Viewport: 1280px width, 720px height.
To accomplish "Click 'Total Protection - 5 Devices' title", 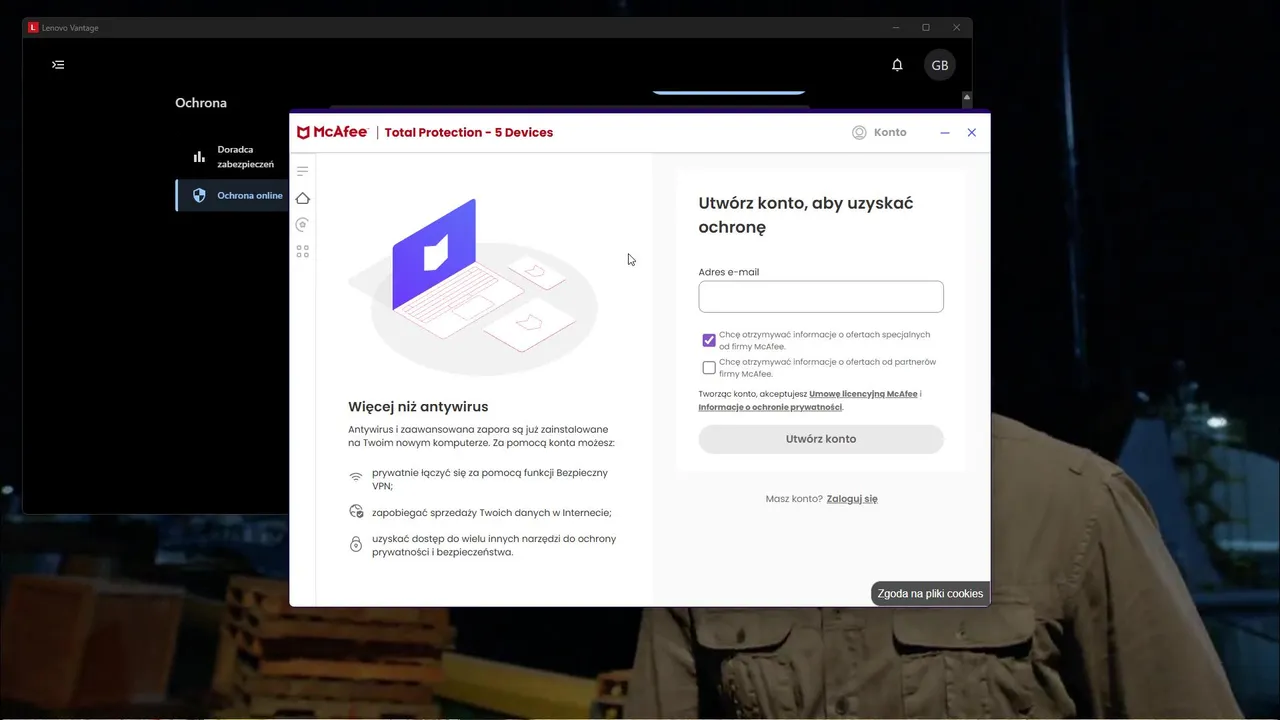I will (469, 132).
